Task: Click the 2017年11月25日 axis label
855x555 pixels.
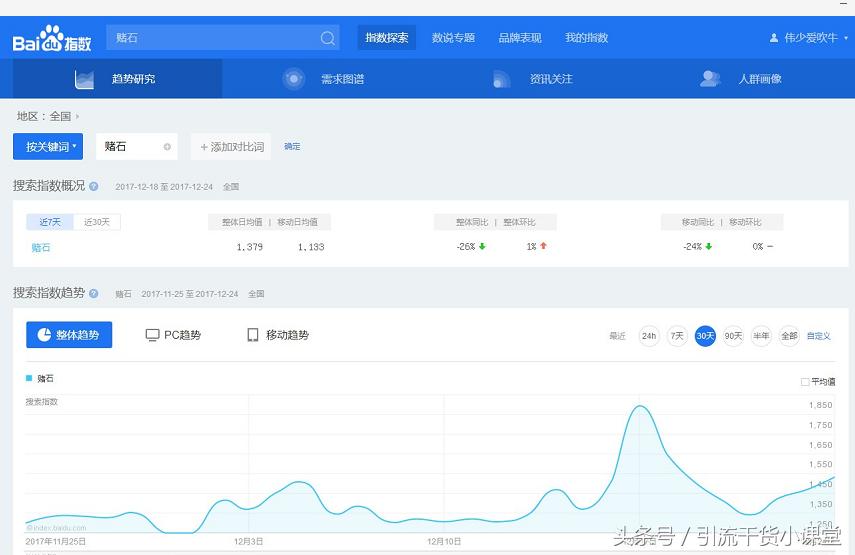Action: click(56, 541)
